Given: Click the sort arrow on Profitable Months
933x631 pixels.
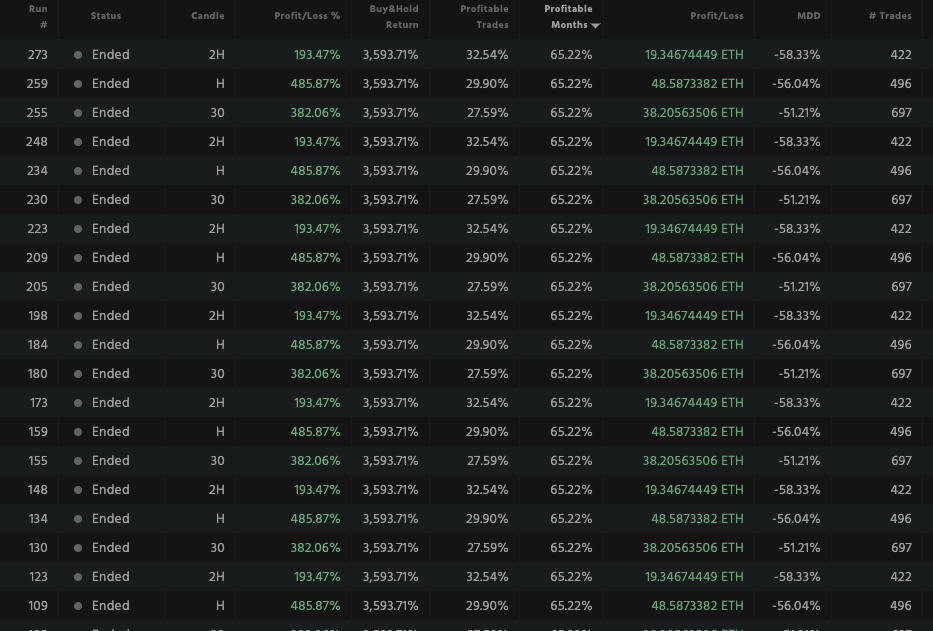Looking at the screenshot, I should (x=596, y=26).
